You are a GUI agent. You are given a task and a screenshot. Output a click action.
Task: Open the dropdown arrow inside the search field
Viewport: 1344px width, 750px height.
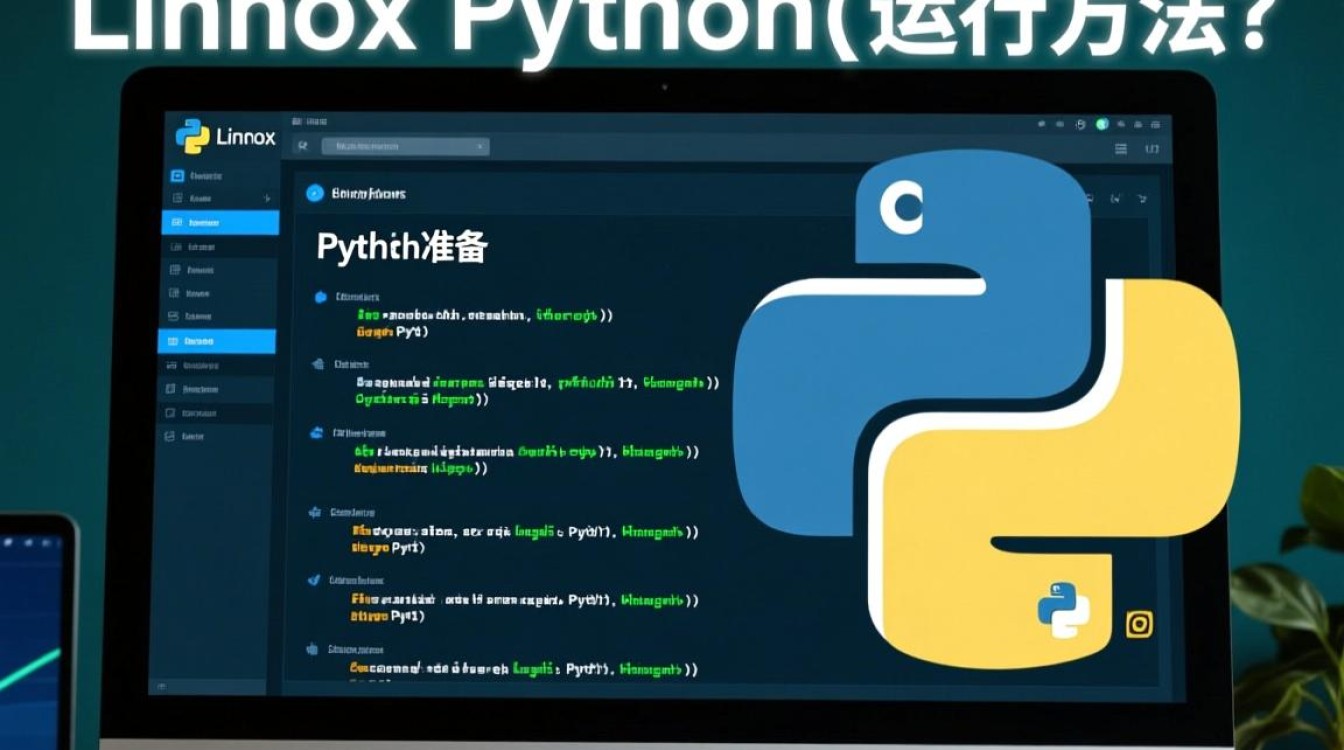click(479, 146)
